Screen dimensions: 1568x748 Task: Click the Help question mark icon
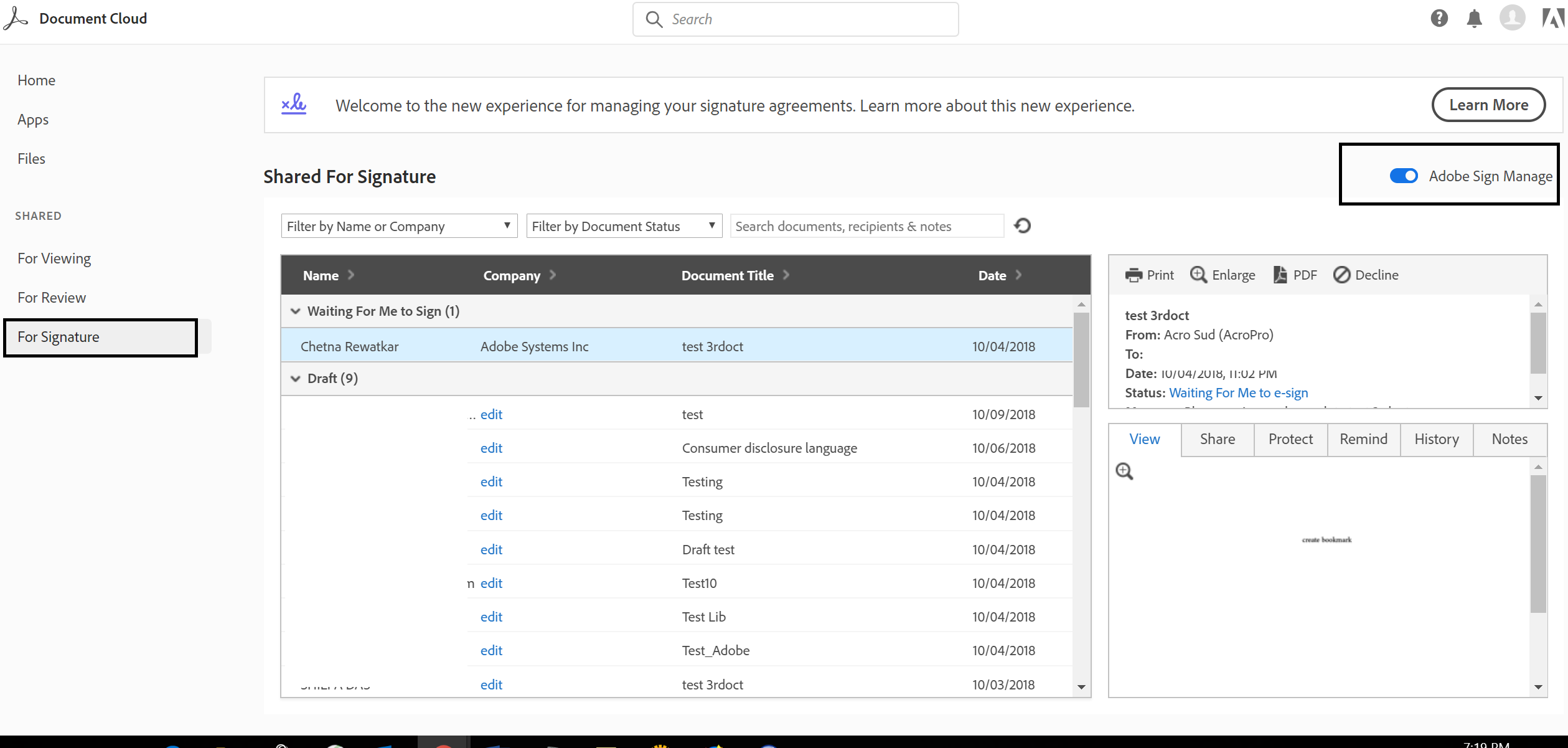coord(1438,17)
